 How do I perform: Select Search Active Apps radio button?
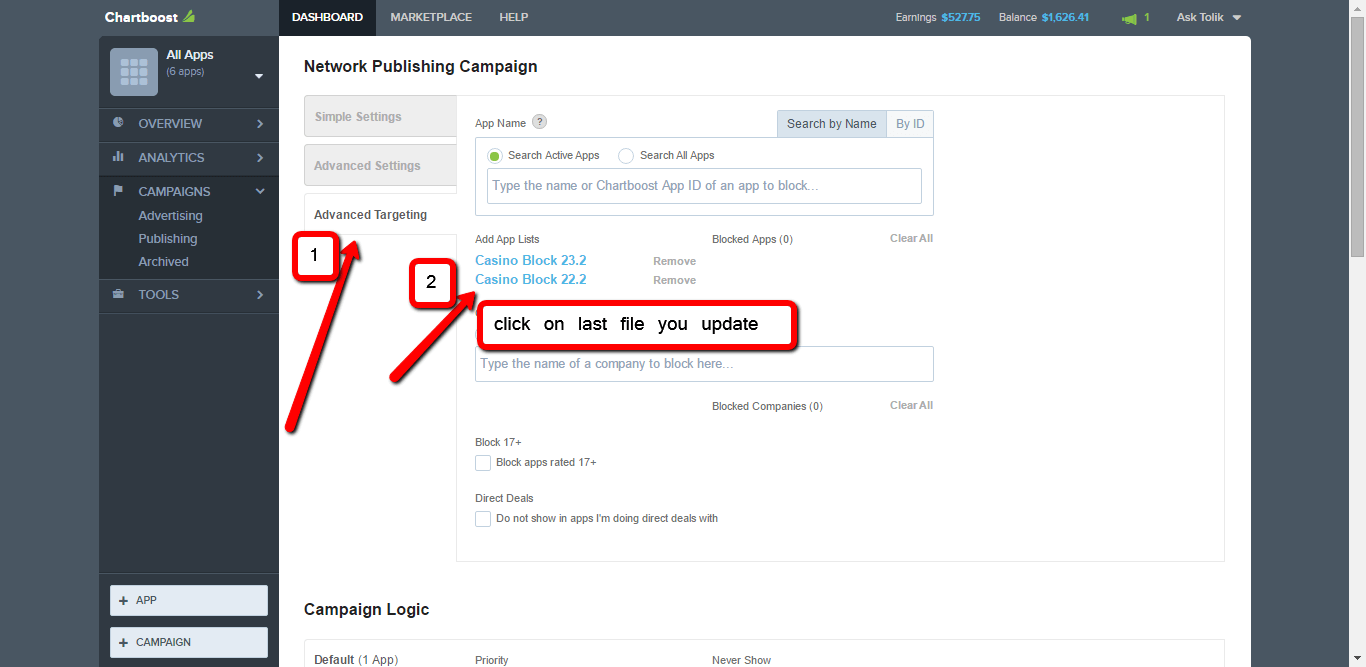pyautogui.click(x=494, y=156)
